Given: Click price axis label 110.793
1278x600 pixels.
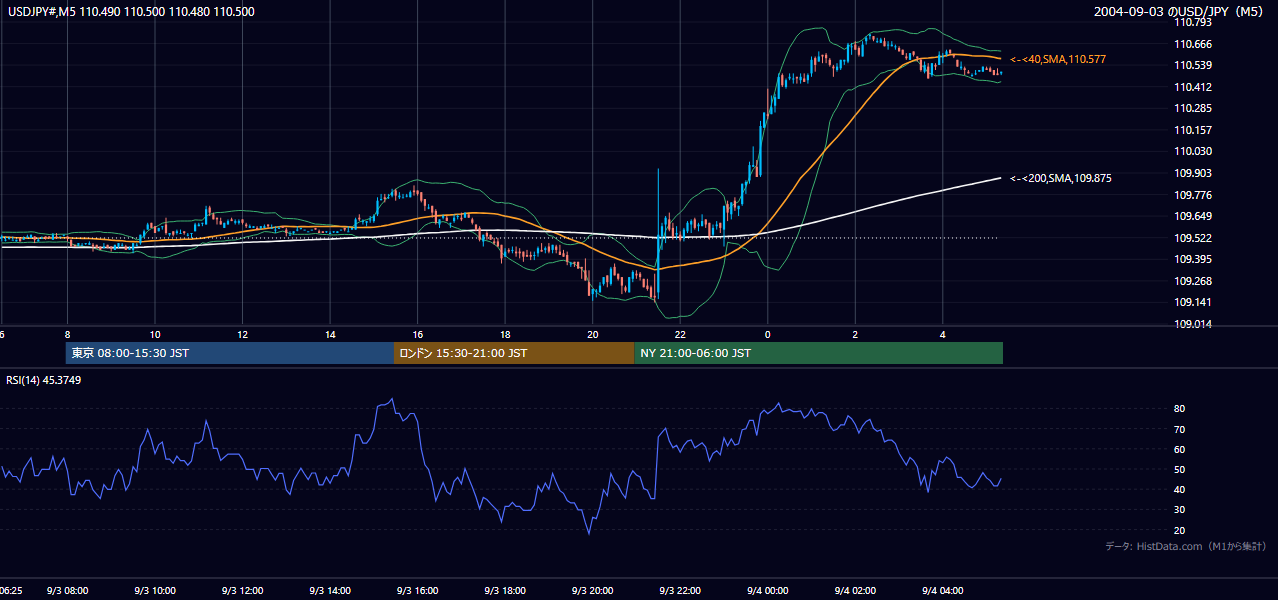Looking at the screenshot, I should (1191, 22).
